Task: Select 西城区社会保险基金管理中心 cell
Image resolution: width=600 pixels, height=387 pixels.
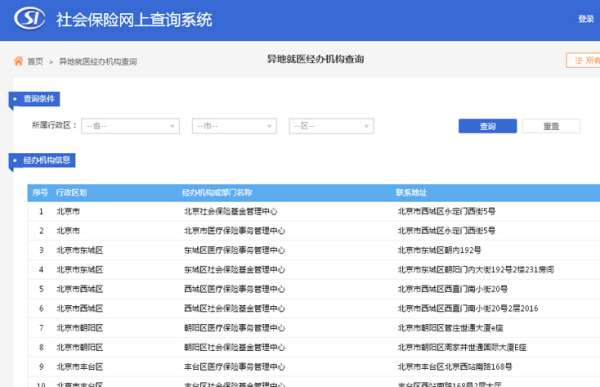Action: pos(234,309)
